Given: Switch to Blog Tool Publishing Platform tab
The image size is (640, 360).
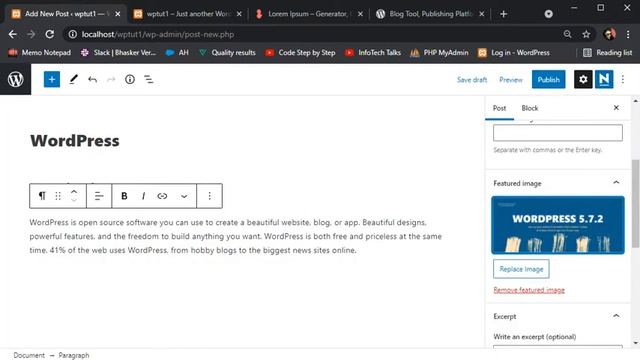Looking at the screenshot, I should (x=429, y=14).
